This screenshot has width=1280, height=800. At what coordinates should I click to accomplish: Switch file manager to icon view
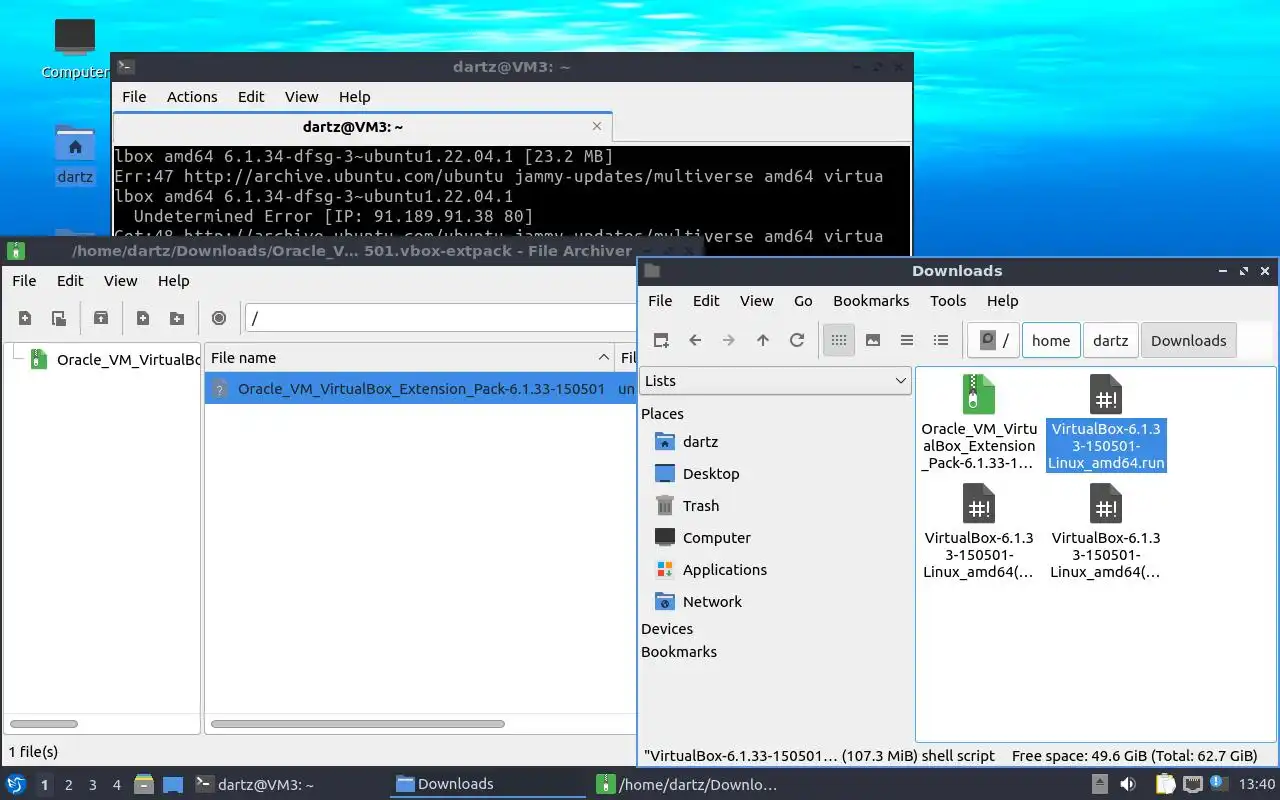click(x=839, y=340)
